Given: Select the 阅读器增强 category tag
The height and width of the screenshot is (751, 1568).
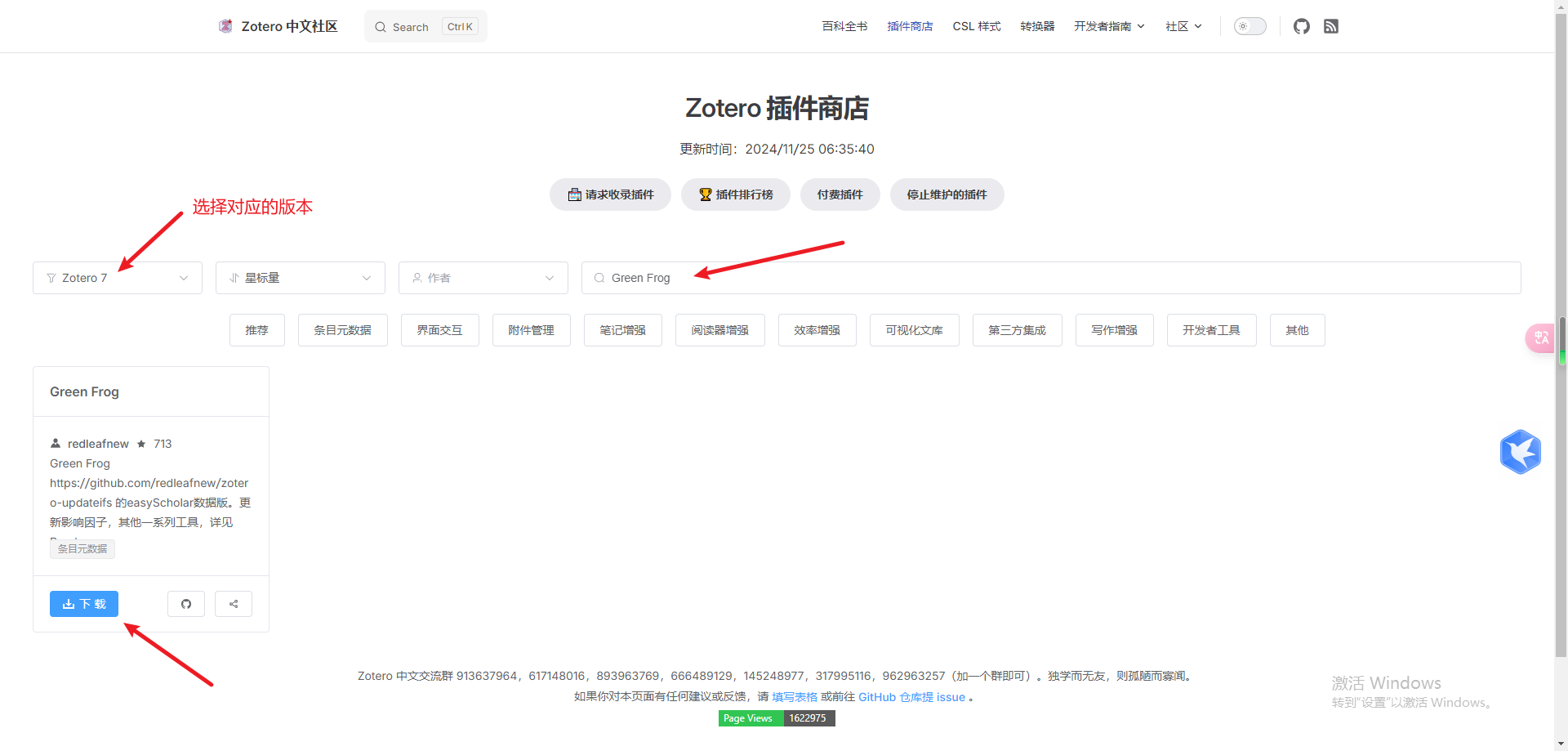Looking at the screenshot, I should [720, 330].
